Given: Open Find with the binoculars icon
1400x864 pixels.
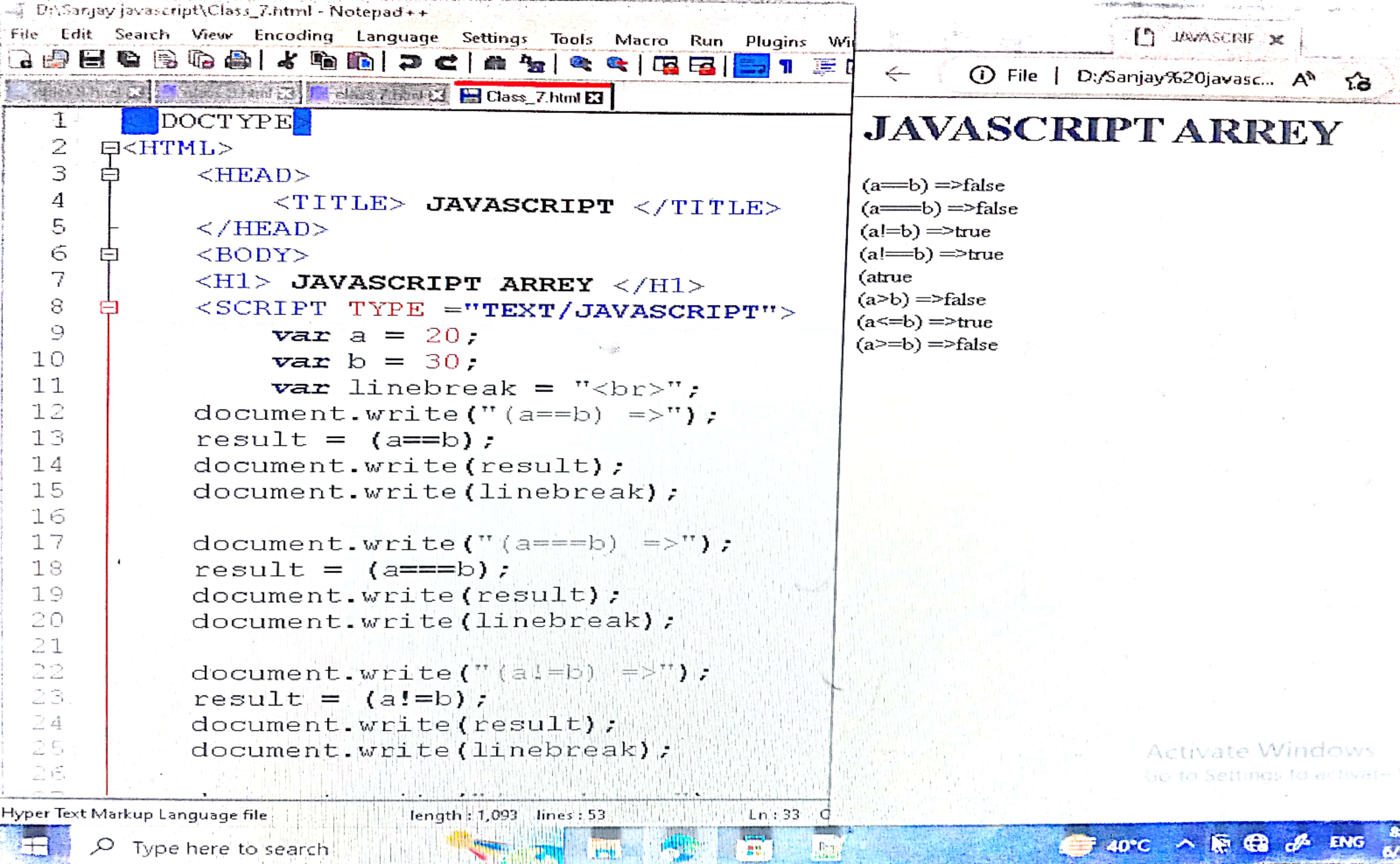Looking at the screenshot, I should (495, 63).
